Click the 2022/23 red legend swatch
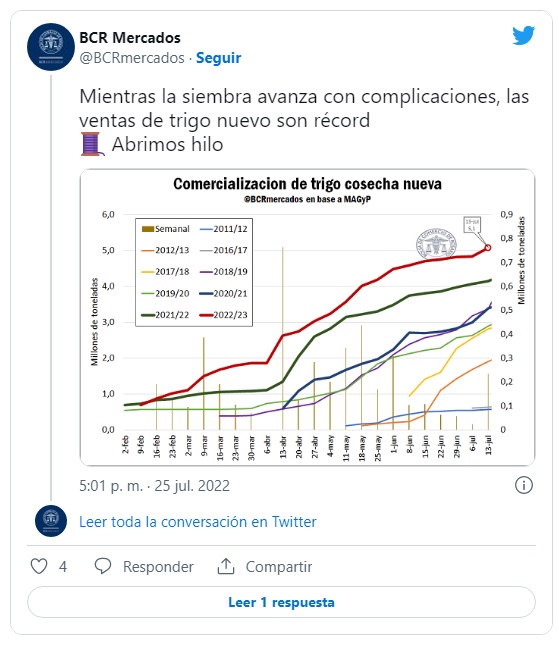The width and height of the screenshot is (559, 645). [206, 315]
